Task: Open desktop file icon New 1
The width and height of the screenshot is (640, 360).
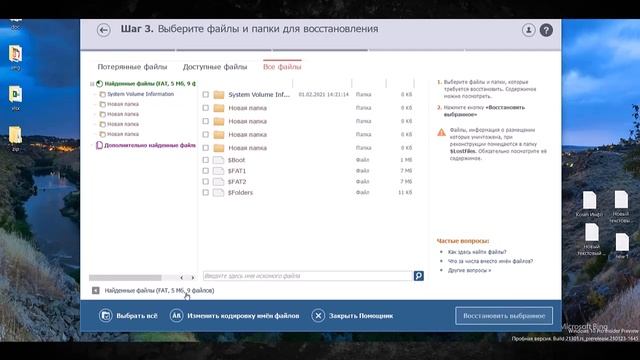Action: tap(622, 245)
